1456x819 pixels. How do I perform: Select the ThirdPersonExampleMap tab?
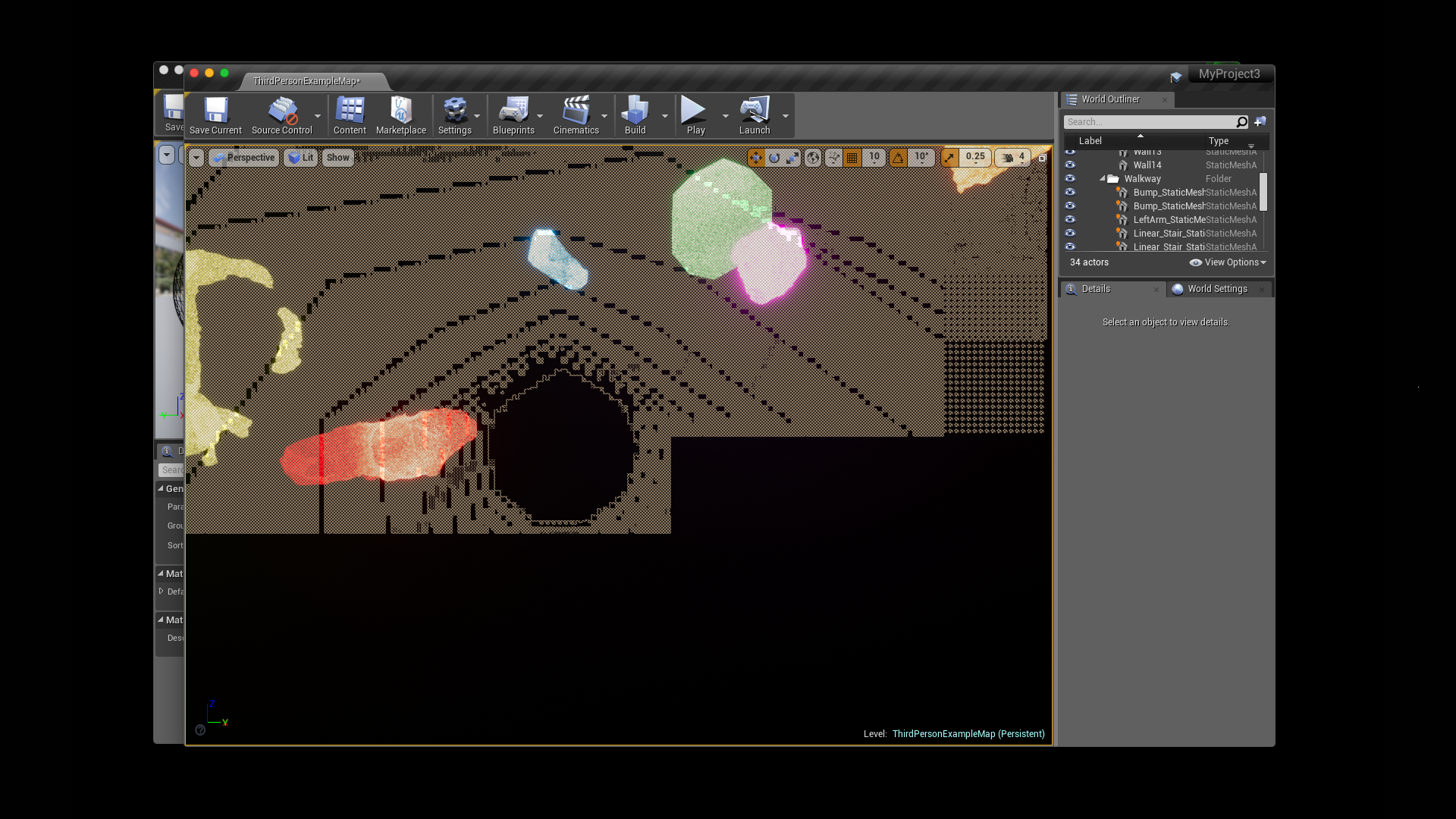307,81
